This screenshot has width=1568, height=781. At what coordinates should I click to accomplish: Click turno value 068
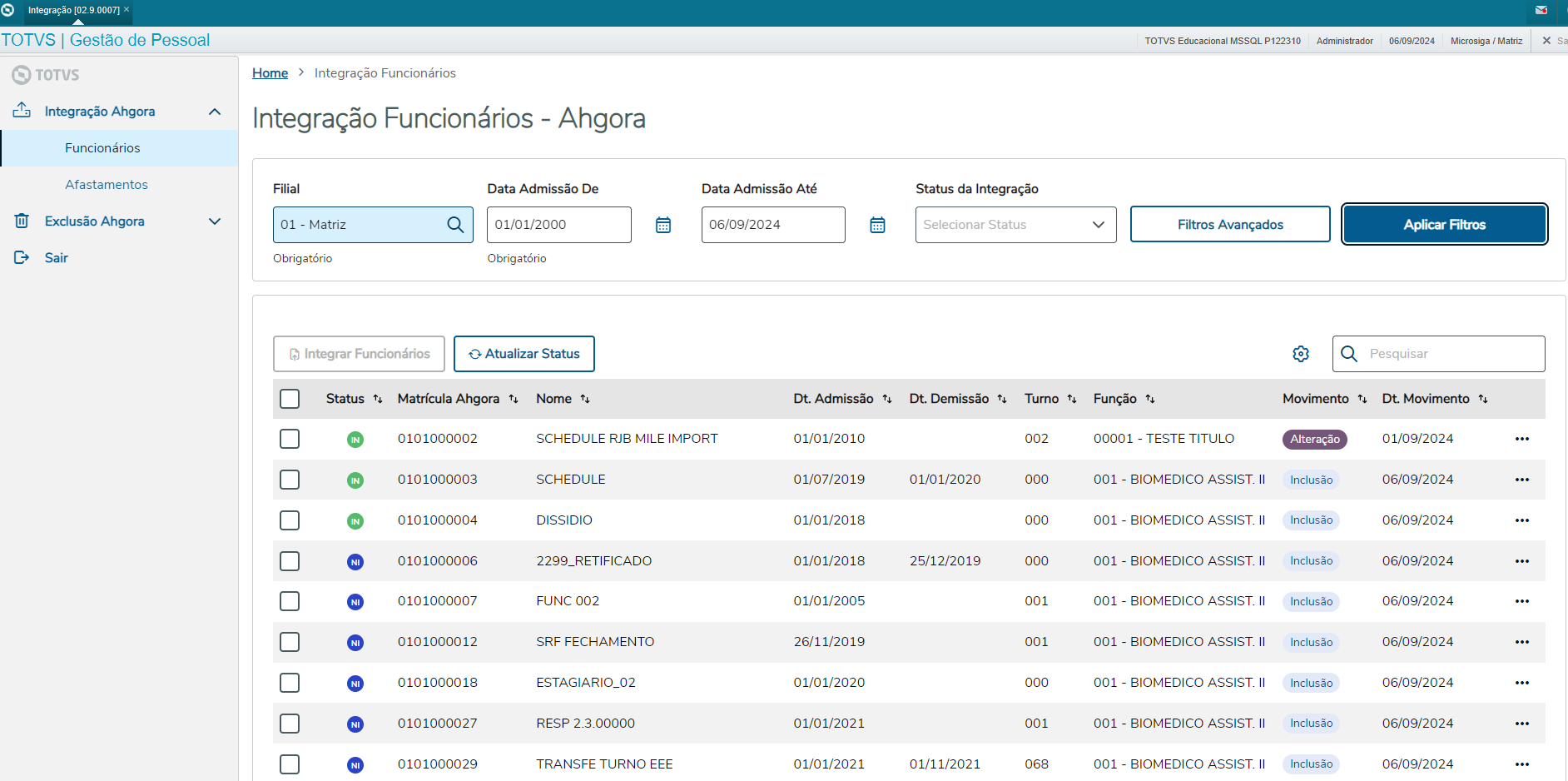click(x=1036, y=764)
